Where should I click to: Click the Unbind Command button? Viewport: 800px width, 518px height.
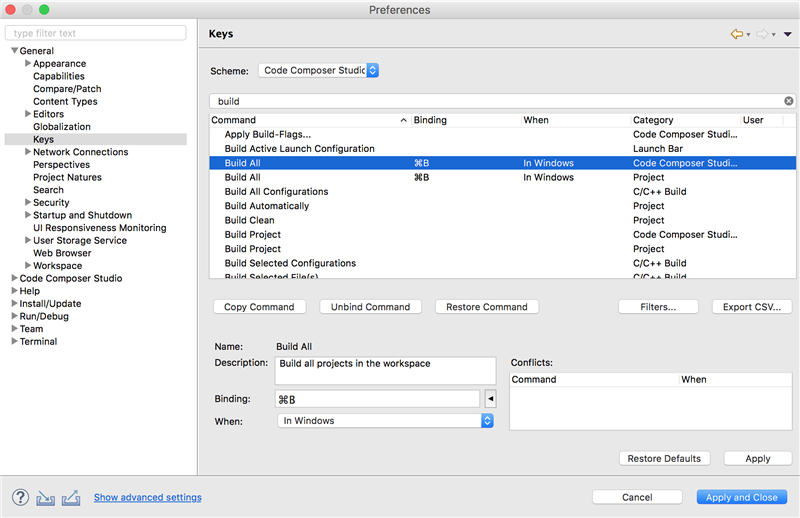point(370,307)
